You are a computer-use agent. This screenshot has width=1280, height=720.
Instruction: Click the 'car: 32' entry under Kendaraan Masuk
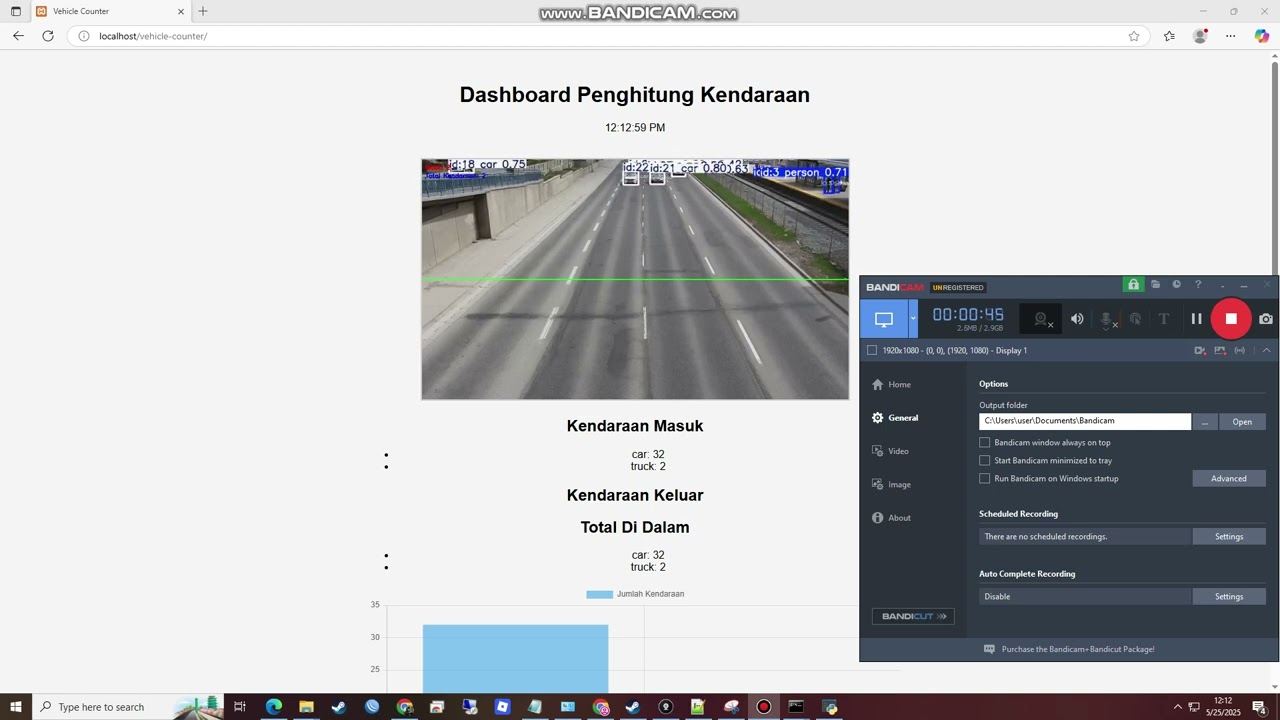pyautogui.click(x=648, y=454)
